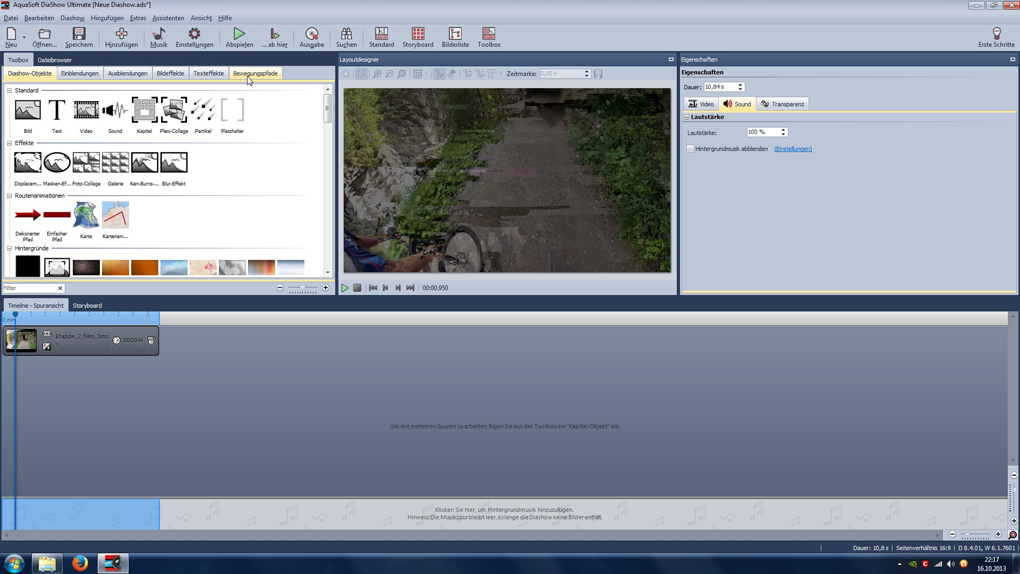Viewport: 1020px width, 574px height.
Task: Collapse the Lautstärke section
Action: pyautogui.click(x=687, y=117)
